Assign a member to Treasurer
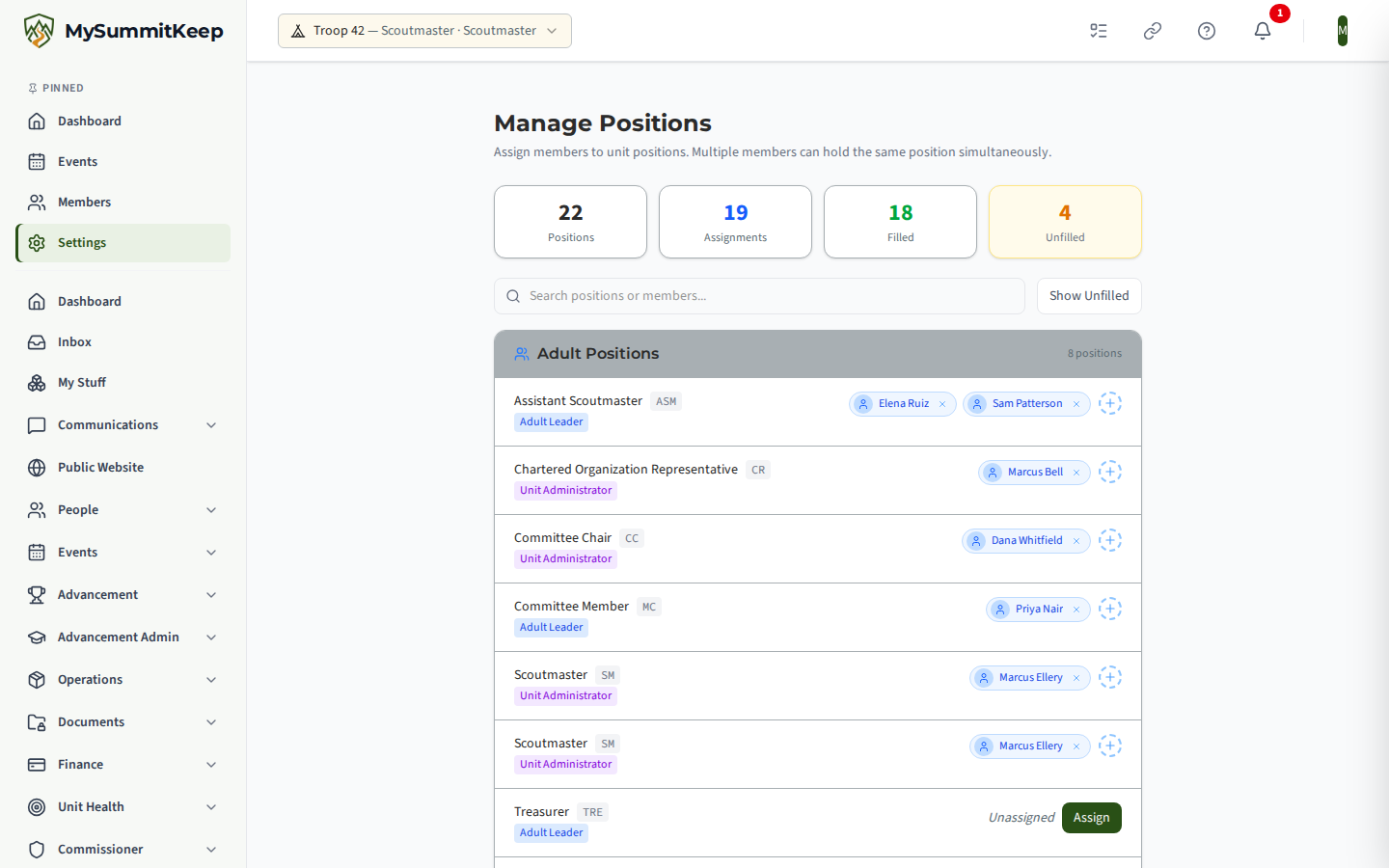 click(x=1092, y=818)
